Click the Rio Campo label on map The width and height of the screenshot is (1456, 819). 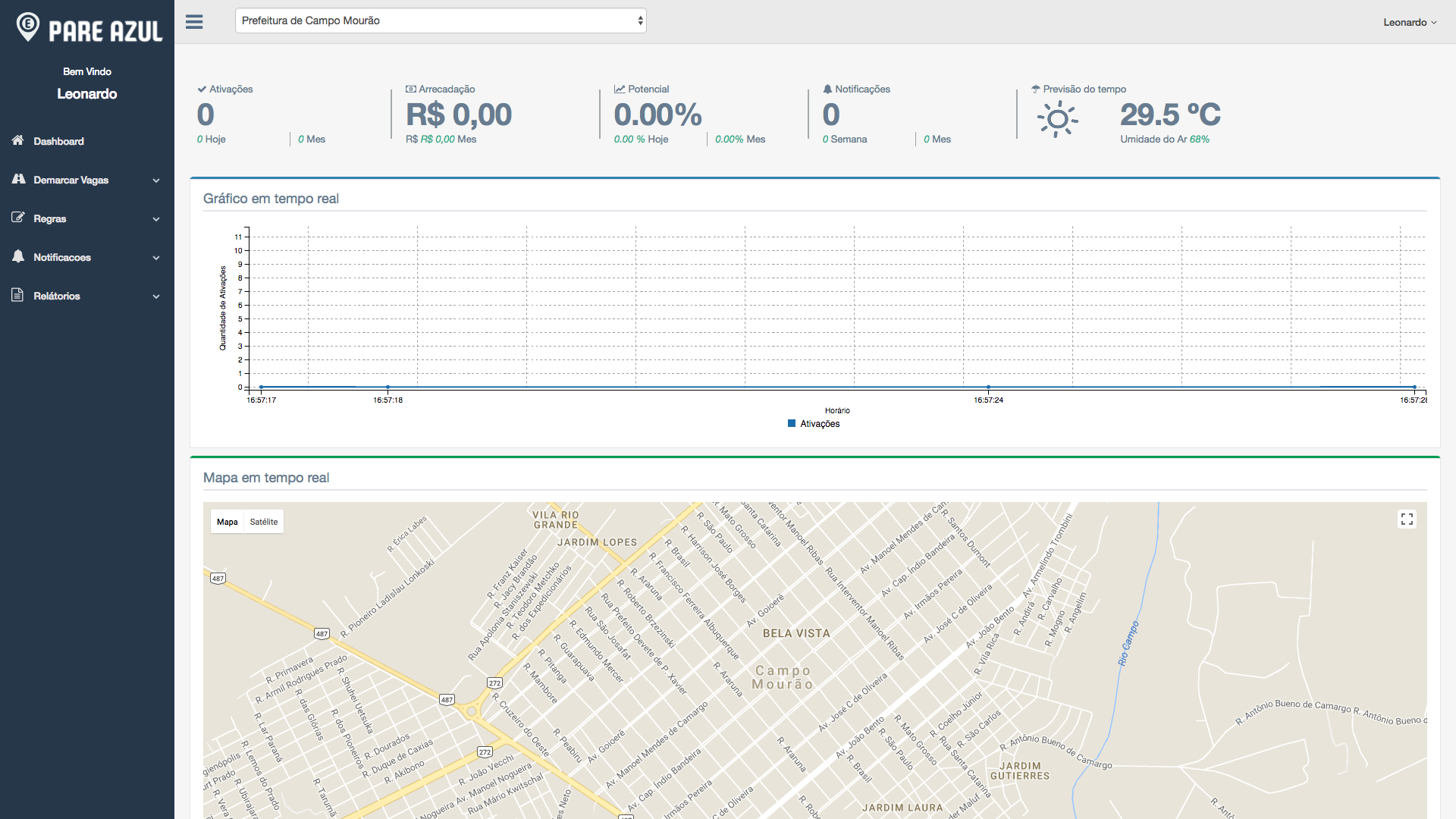coord(1128,644)
